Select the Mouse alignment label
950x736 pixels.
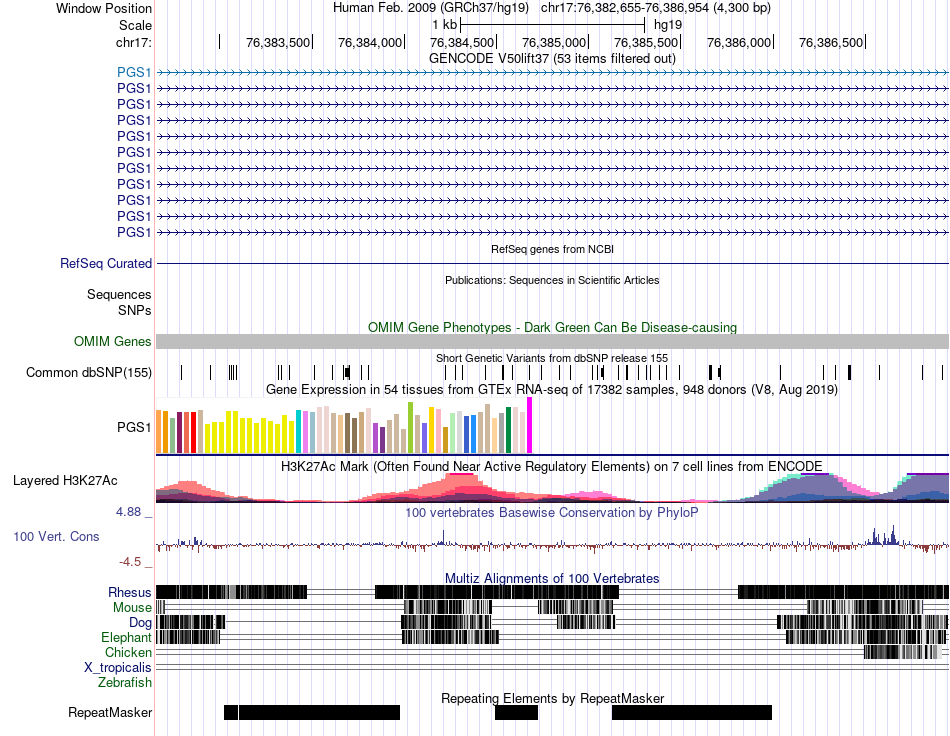(x=132, y=608)
